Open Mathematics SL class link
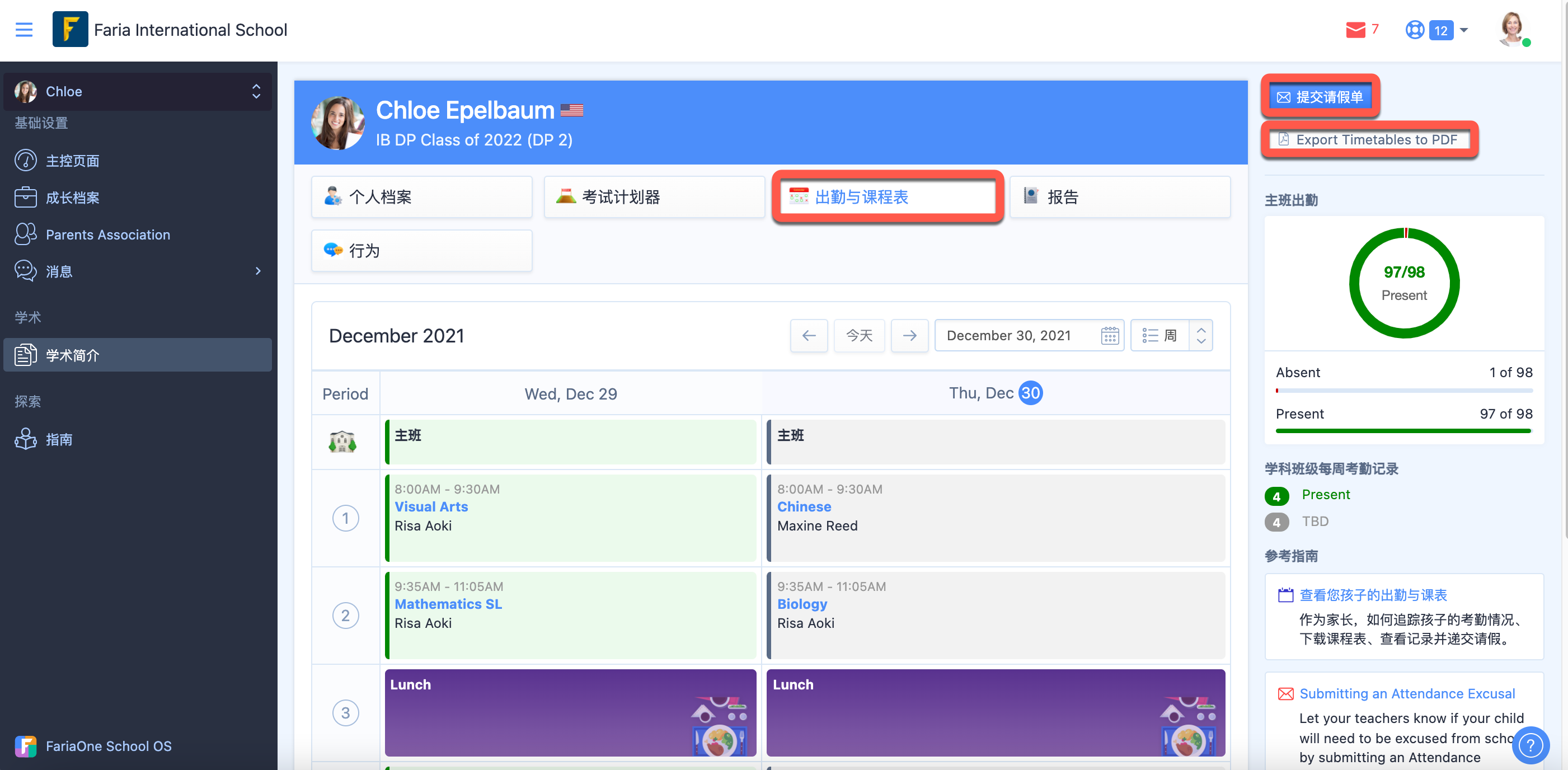The height and width of the screenshot is (770, 1568). [x=448, y=604]
